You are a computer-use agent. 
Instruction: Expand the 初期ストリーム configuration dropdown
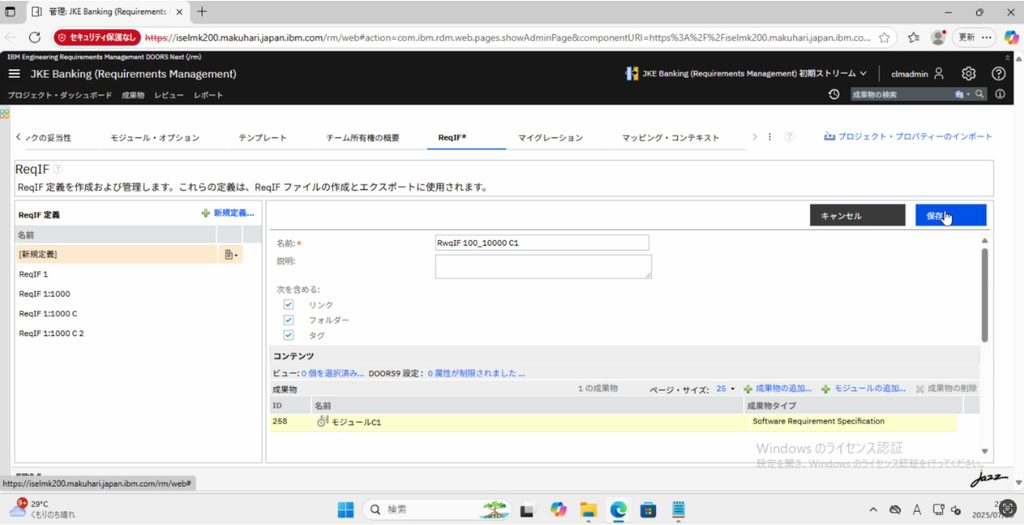click(863, 74)
